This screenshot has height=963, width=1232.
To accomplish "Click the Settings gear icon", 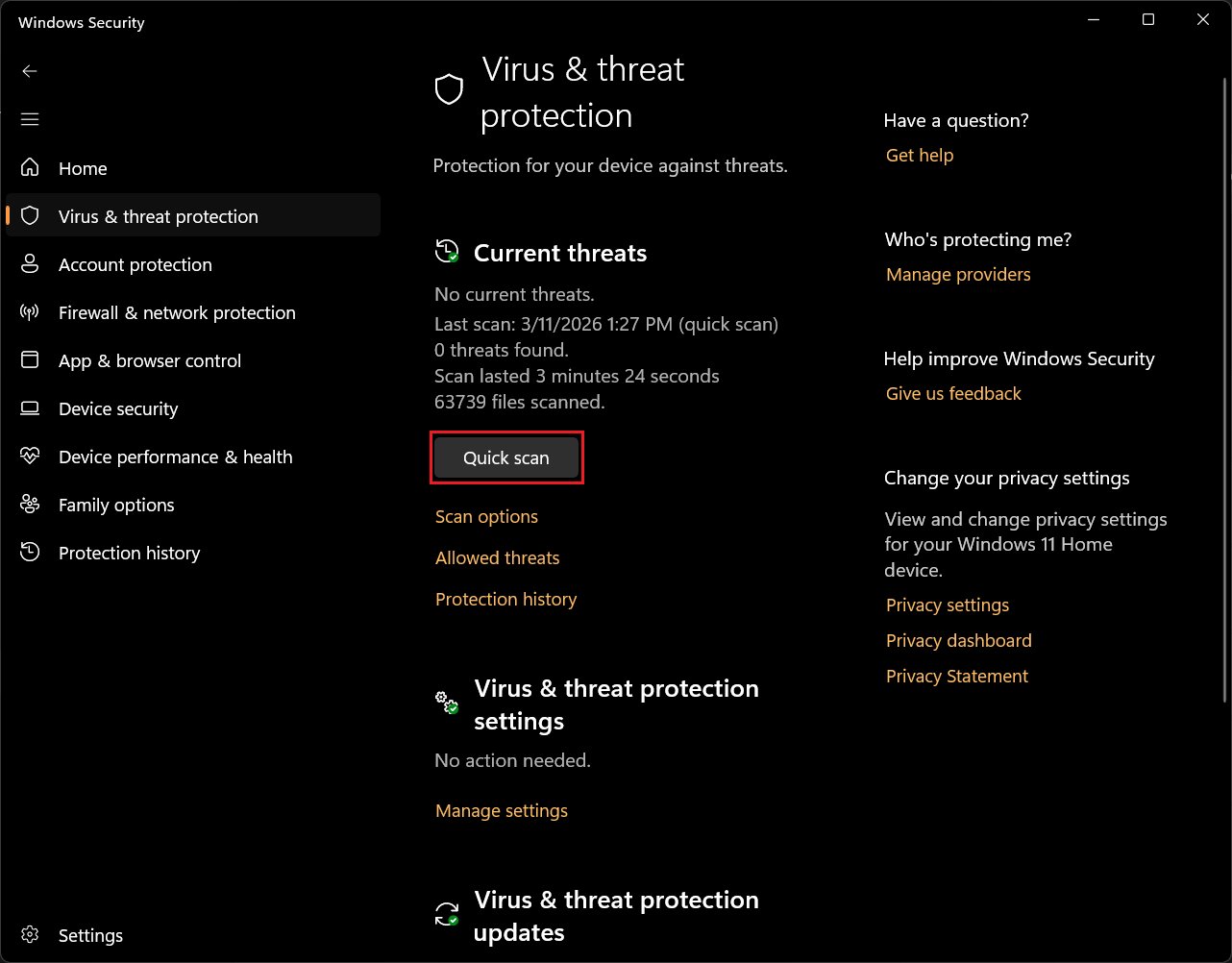I will (30, 935).
